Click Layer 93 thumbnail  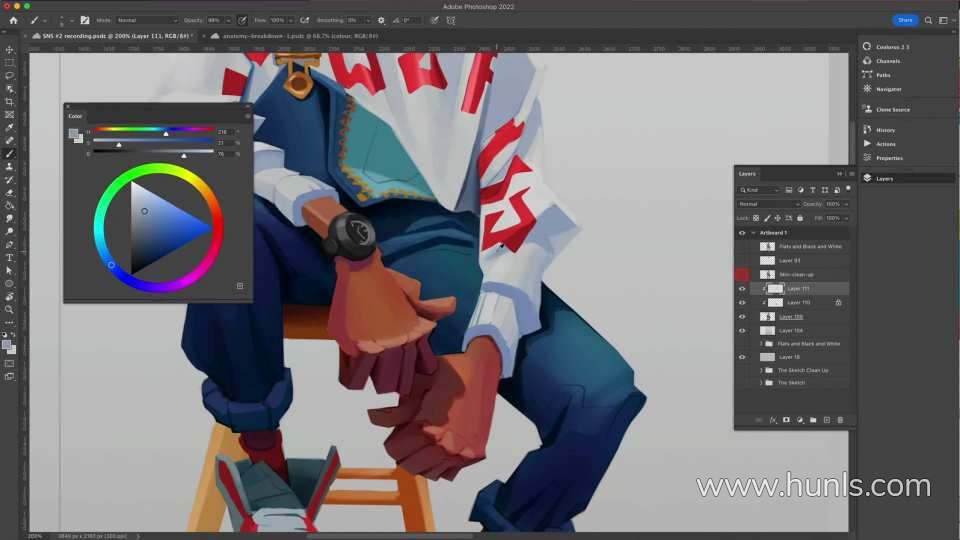click(x=767, y=260)
